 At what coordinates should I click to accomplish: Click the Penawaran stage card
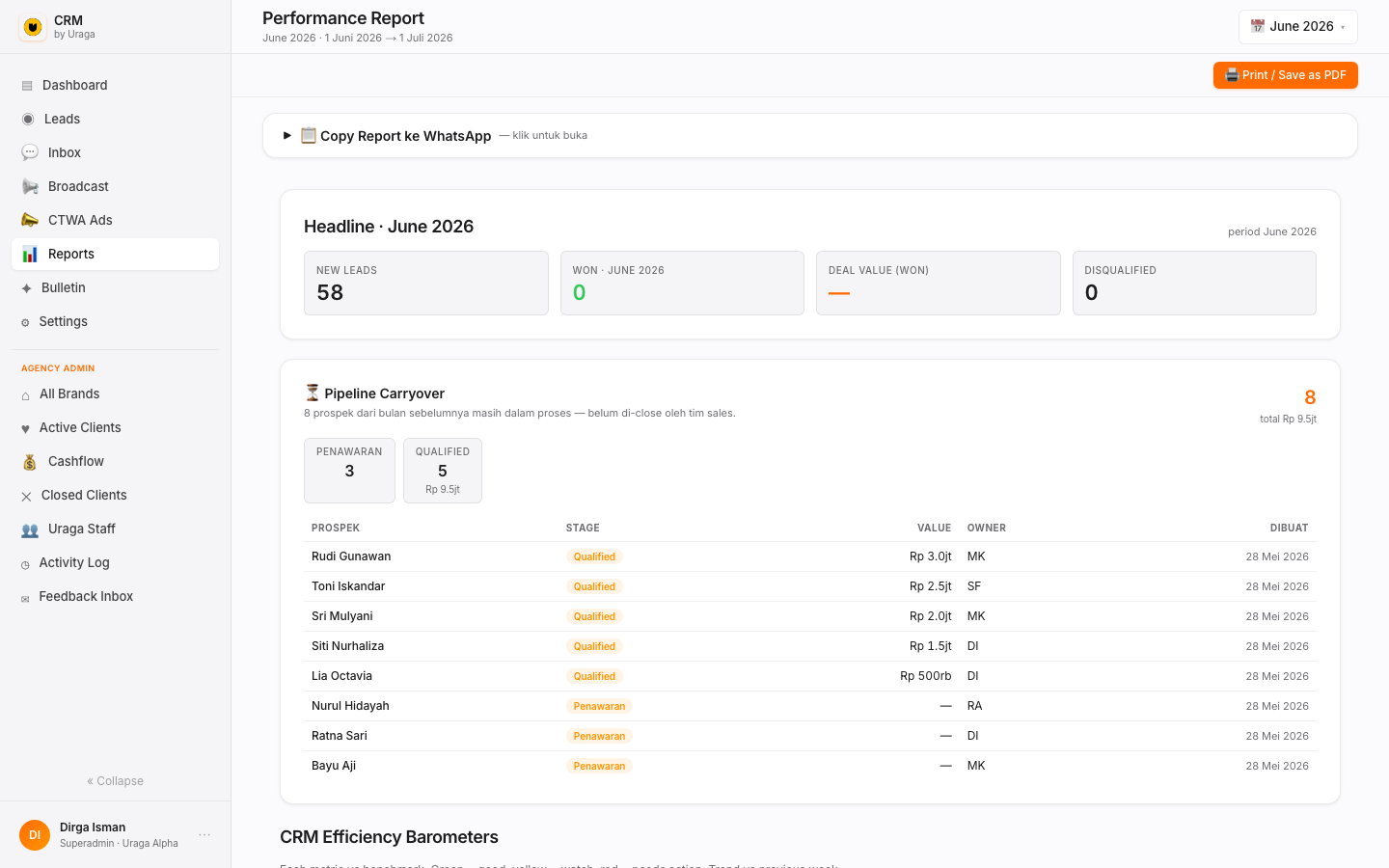click(x=349, y=471)
